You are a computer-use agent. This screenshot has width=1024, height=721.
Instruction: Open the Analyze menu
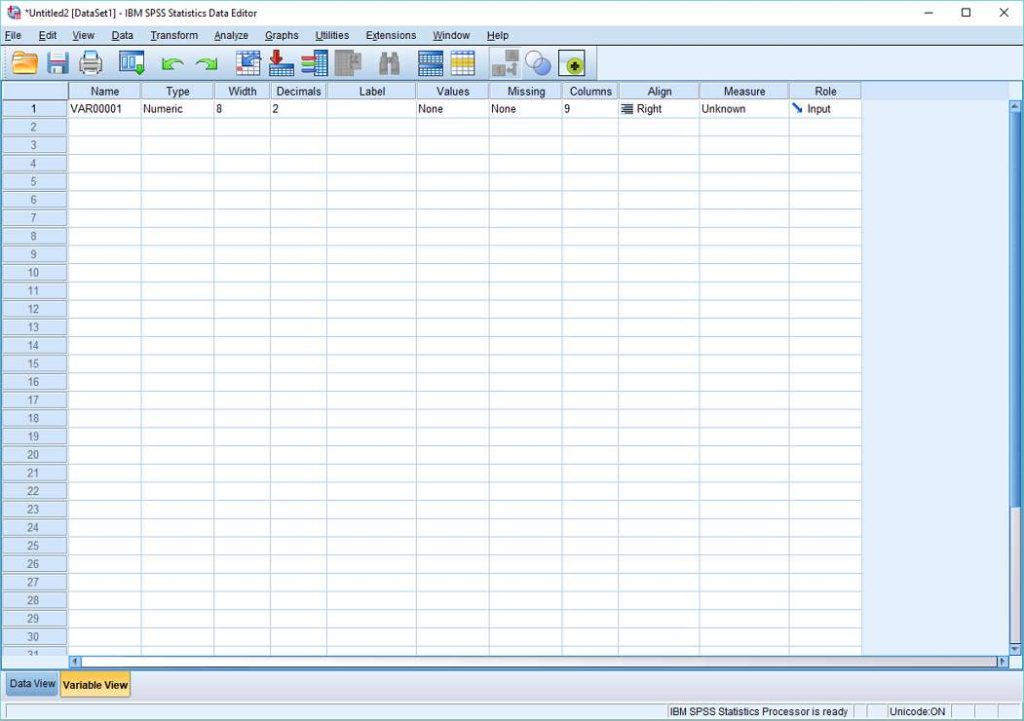(x=231, y=35)
